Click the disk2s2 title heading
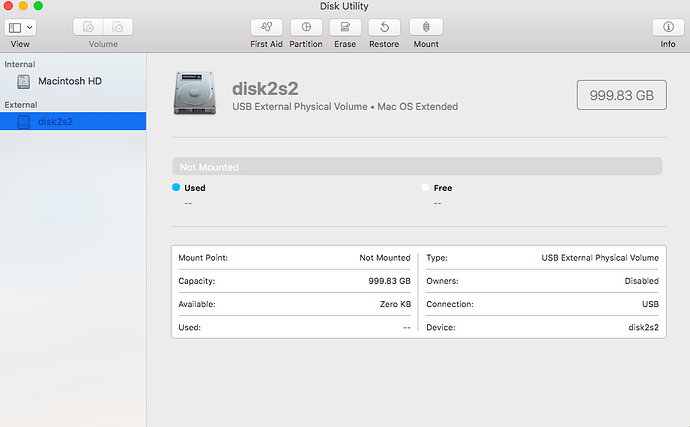Viewport: 690px width, 427px height. coord(265,88)
